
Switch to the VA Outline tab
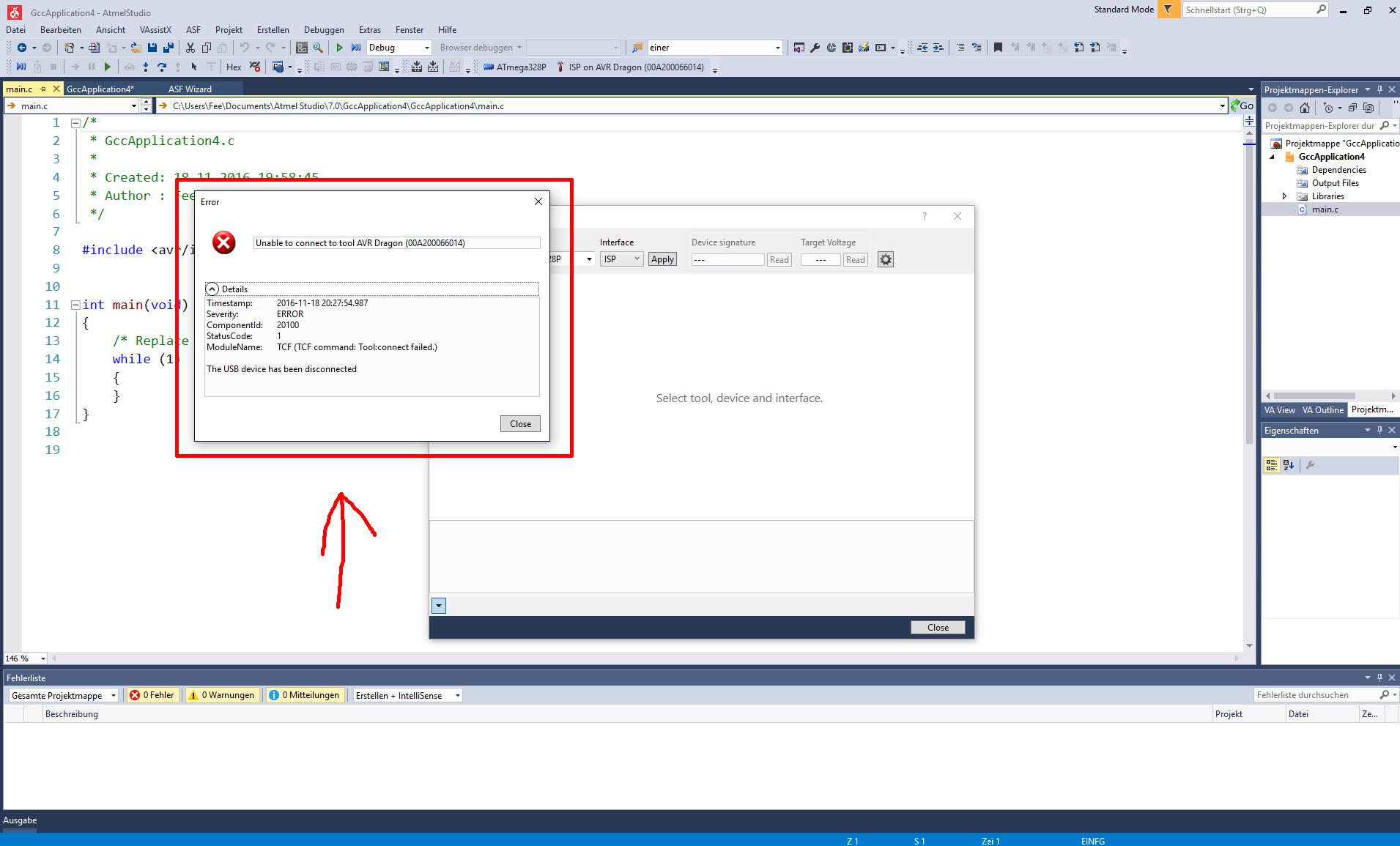[1323, 410]
